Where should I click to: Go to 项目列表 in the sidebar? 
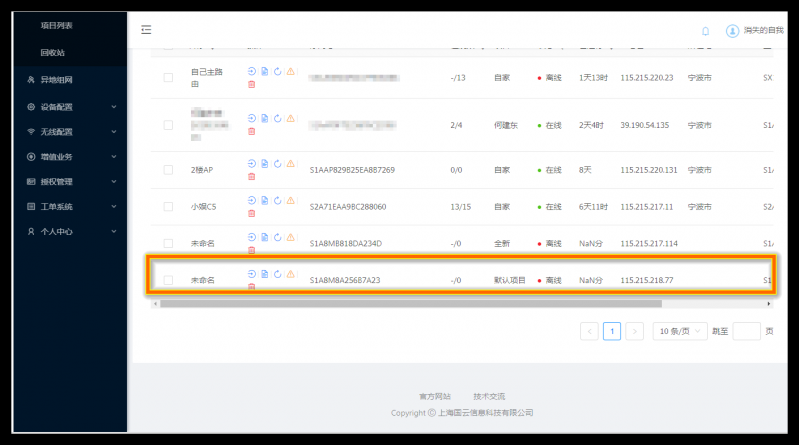click(x=57, y=25)
